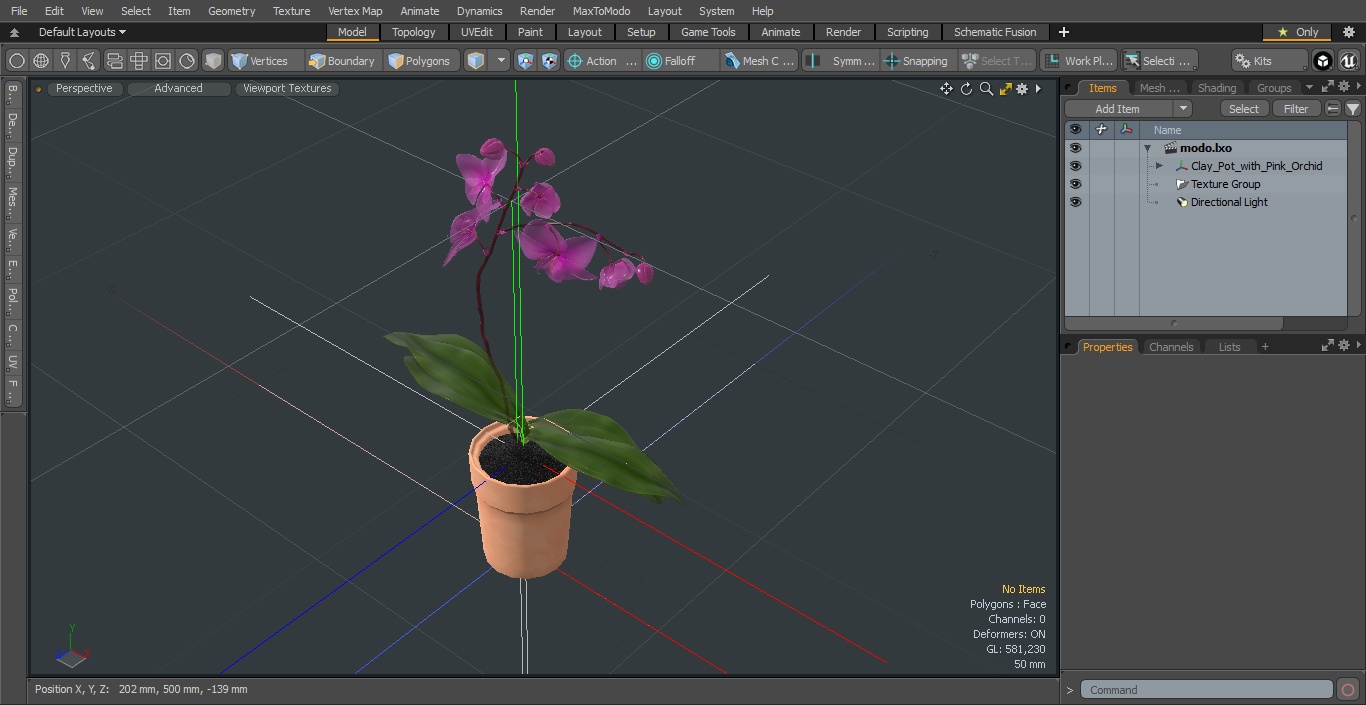The height and width of the screenshot is (705, 1366).
Task: Click the second blue pivot cube icon
Action: coord(549,61)
